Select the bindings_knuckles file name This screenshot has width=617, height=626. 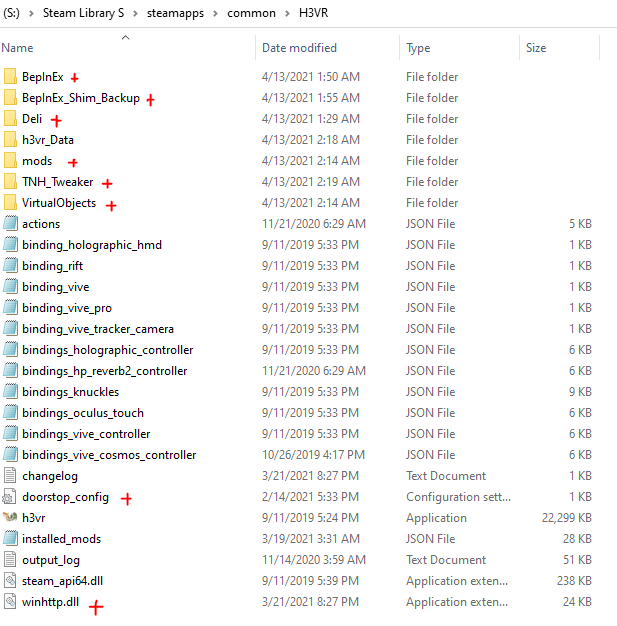[71, 392]
